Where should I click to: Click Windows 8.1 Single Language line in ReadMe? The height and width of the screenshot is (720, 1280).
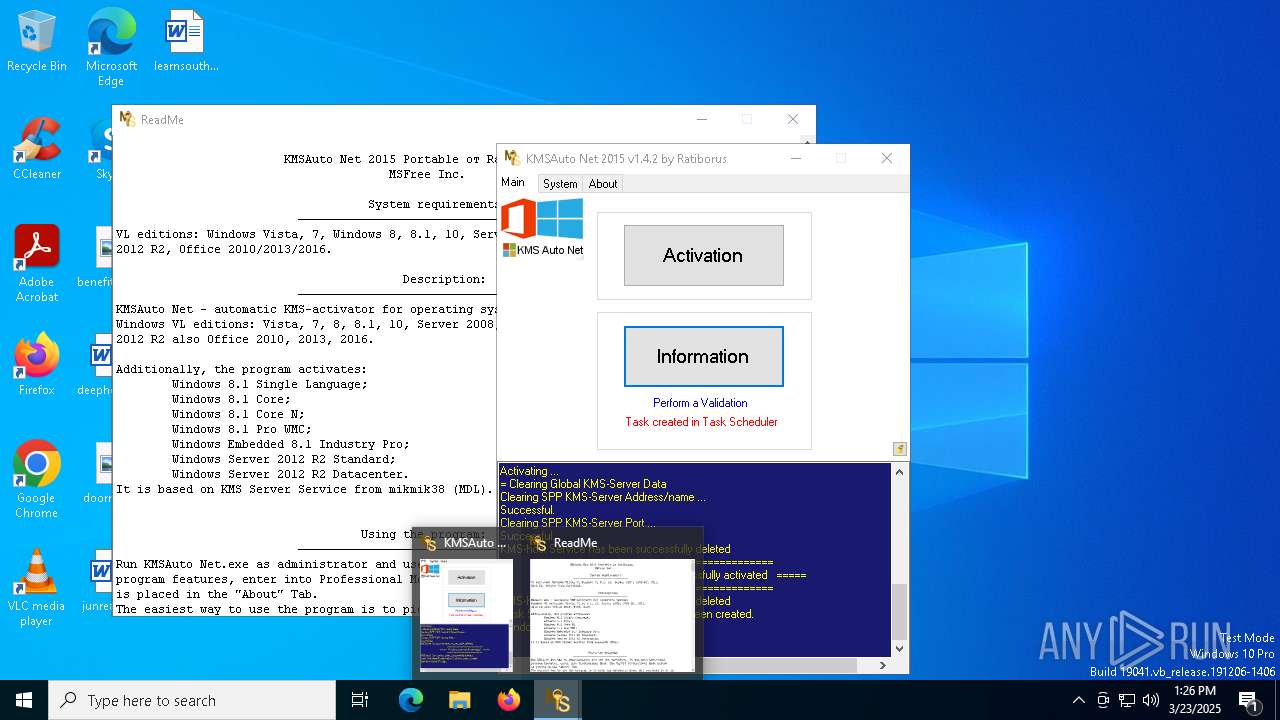click(269, 384)
